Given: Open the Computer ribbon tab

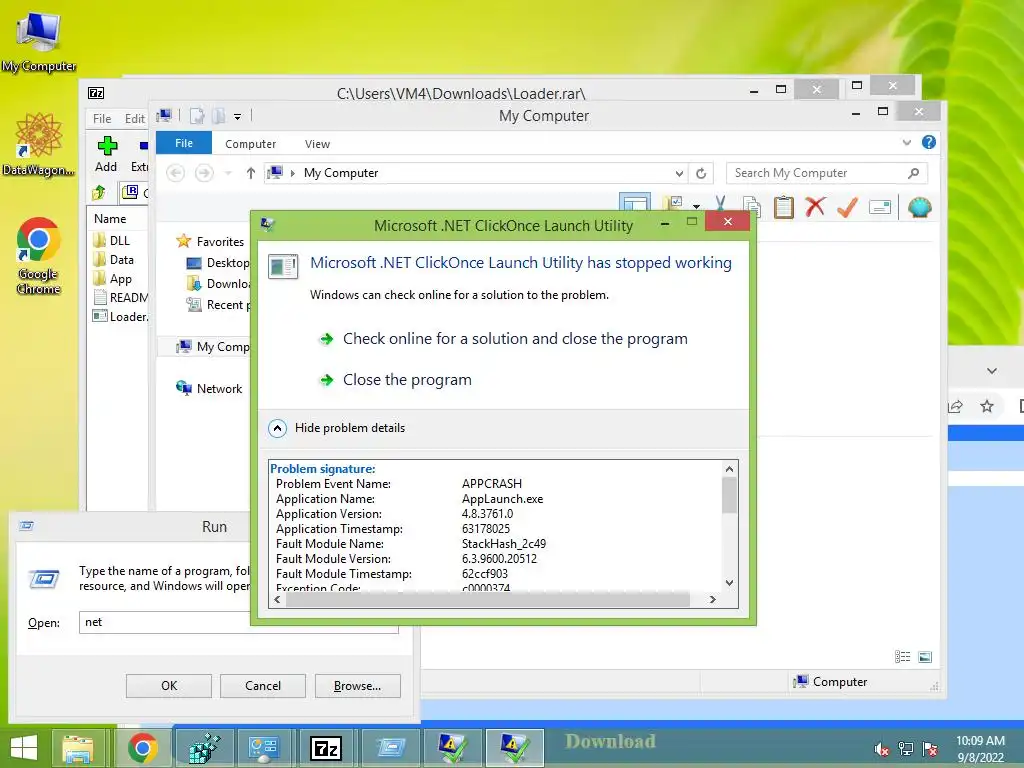Looking at the screenshot, I should pos(250,144).
